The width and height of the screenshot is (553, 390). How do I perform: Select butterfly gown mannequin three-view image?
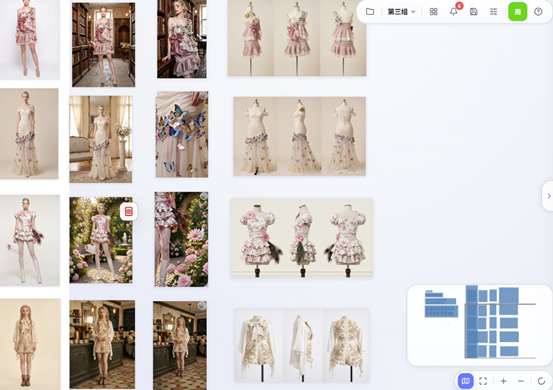(x=299, y=136)
